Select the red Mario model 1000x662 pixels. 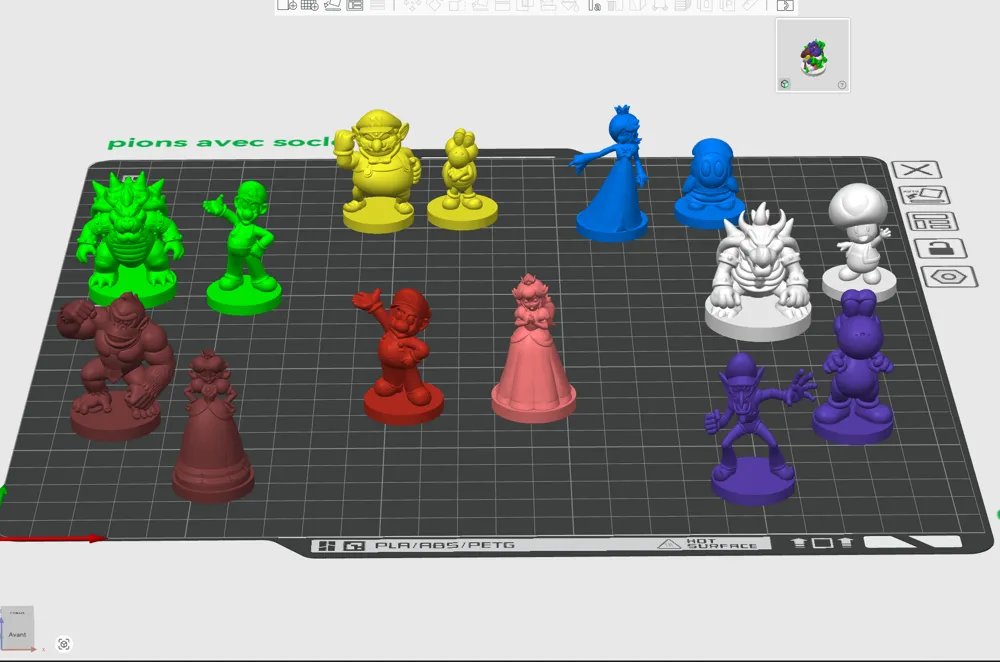(401, 357)
